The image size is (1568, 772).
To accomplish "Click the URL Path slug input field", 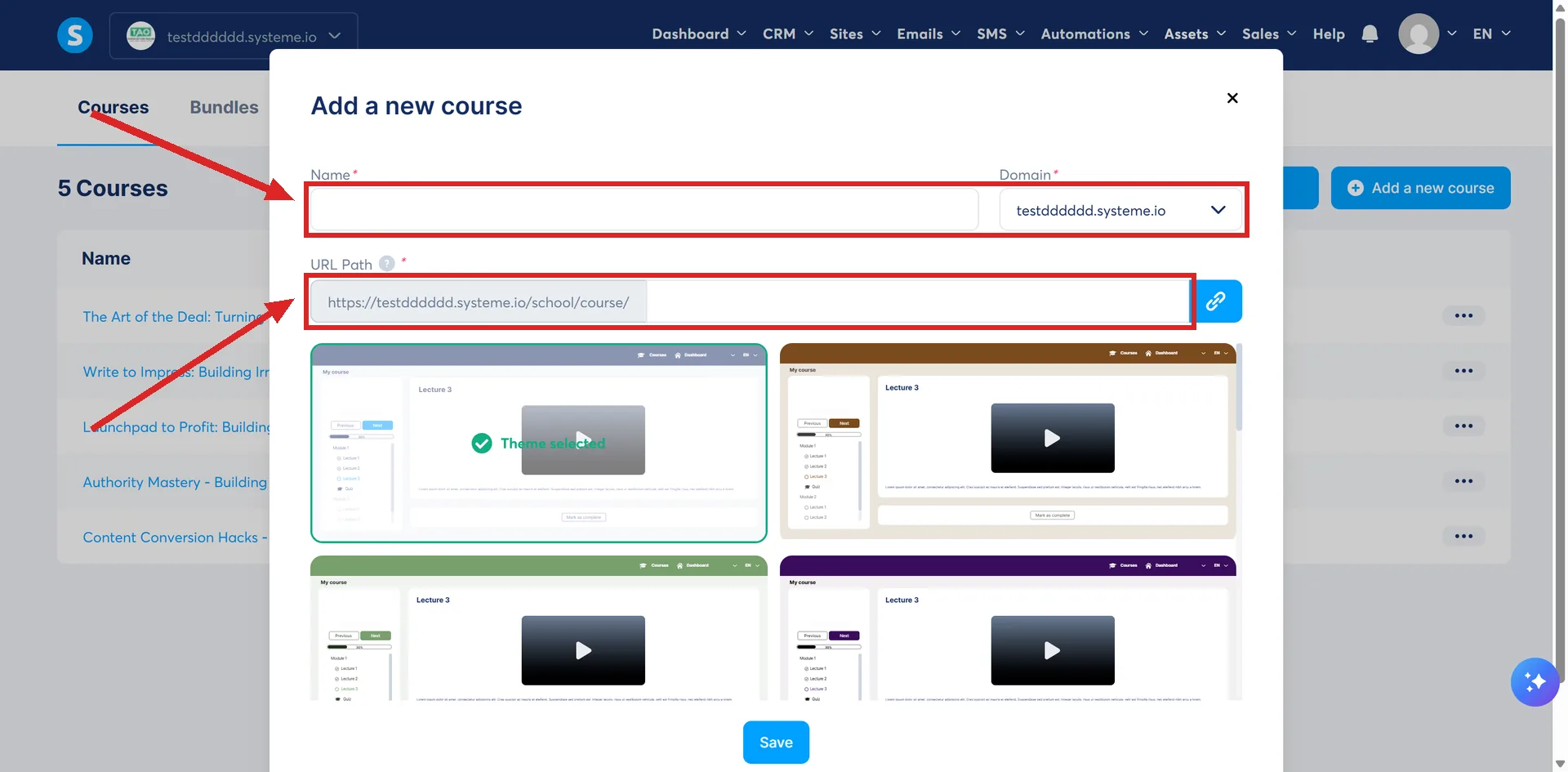I will (918, 302).
